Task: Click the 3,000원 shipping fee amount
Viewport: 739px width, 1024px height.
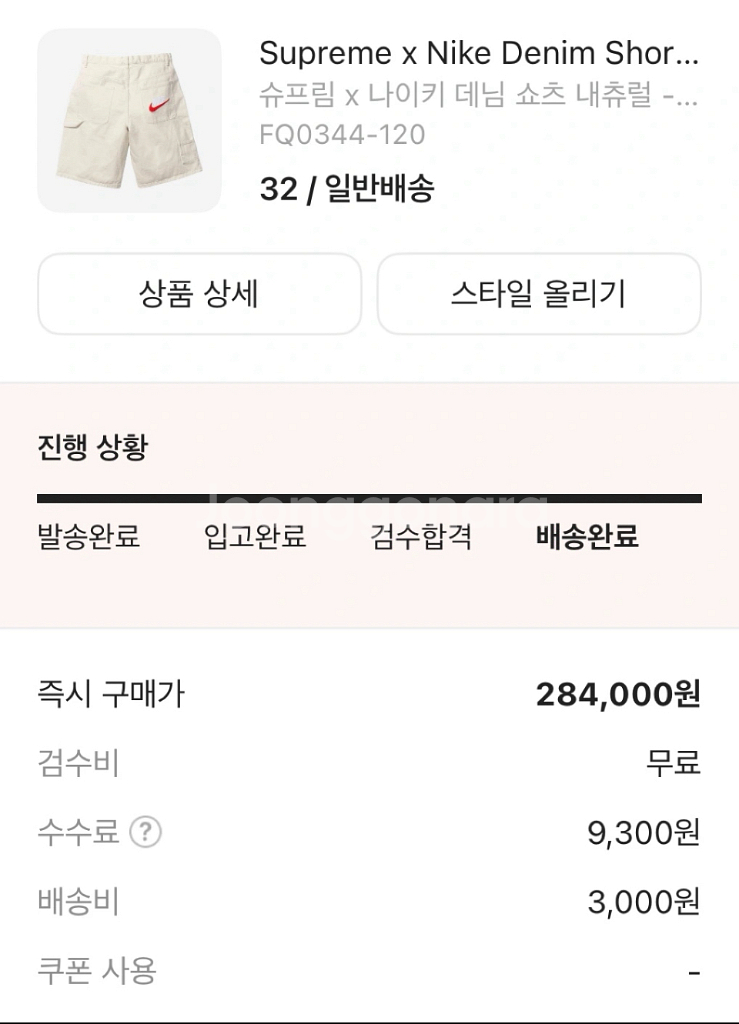Action: [x=644, y=902]
